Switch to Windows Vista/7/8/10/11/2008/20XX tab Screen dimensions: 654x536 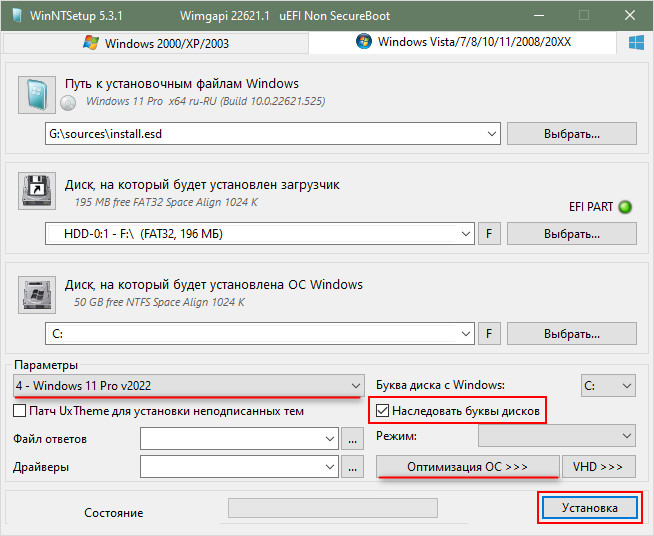(463, 42)
